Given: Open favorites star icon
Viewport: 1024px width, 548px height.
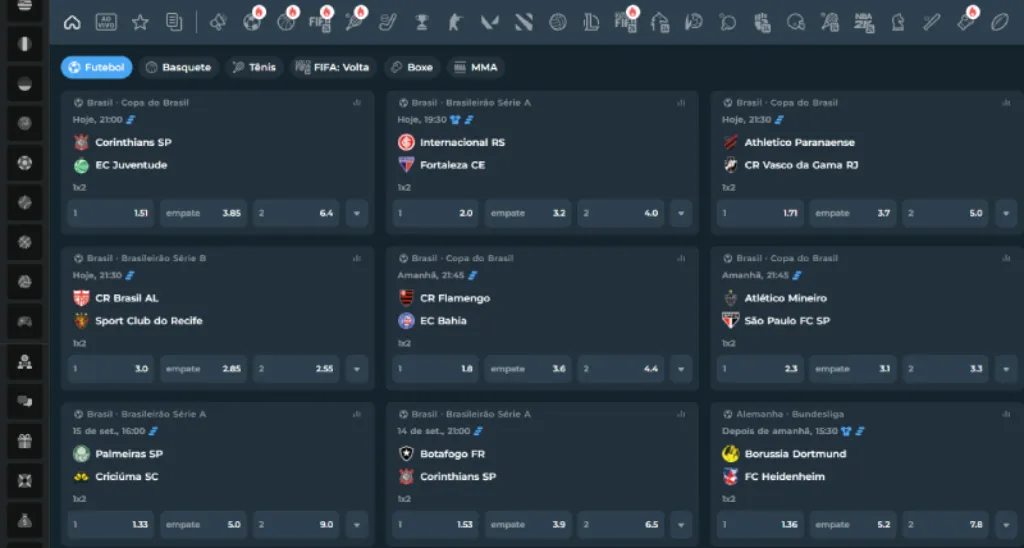Looking at the screenshot, I should (x=140, y=22).
